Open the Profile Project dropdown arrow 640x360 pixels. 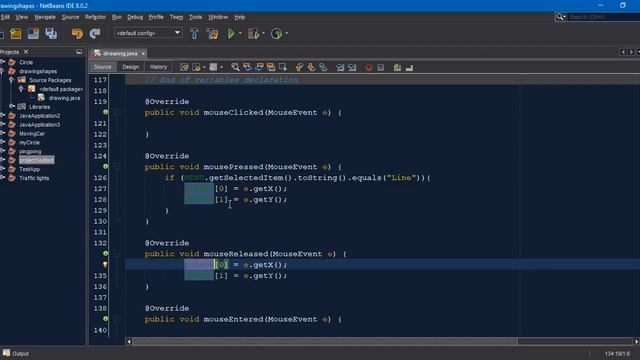click(x=287, y=33)
